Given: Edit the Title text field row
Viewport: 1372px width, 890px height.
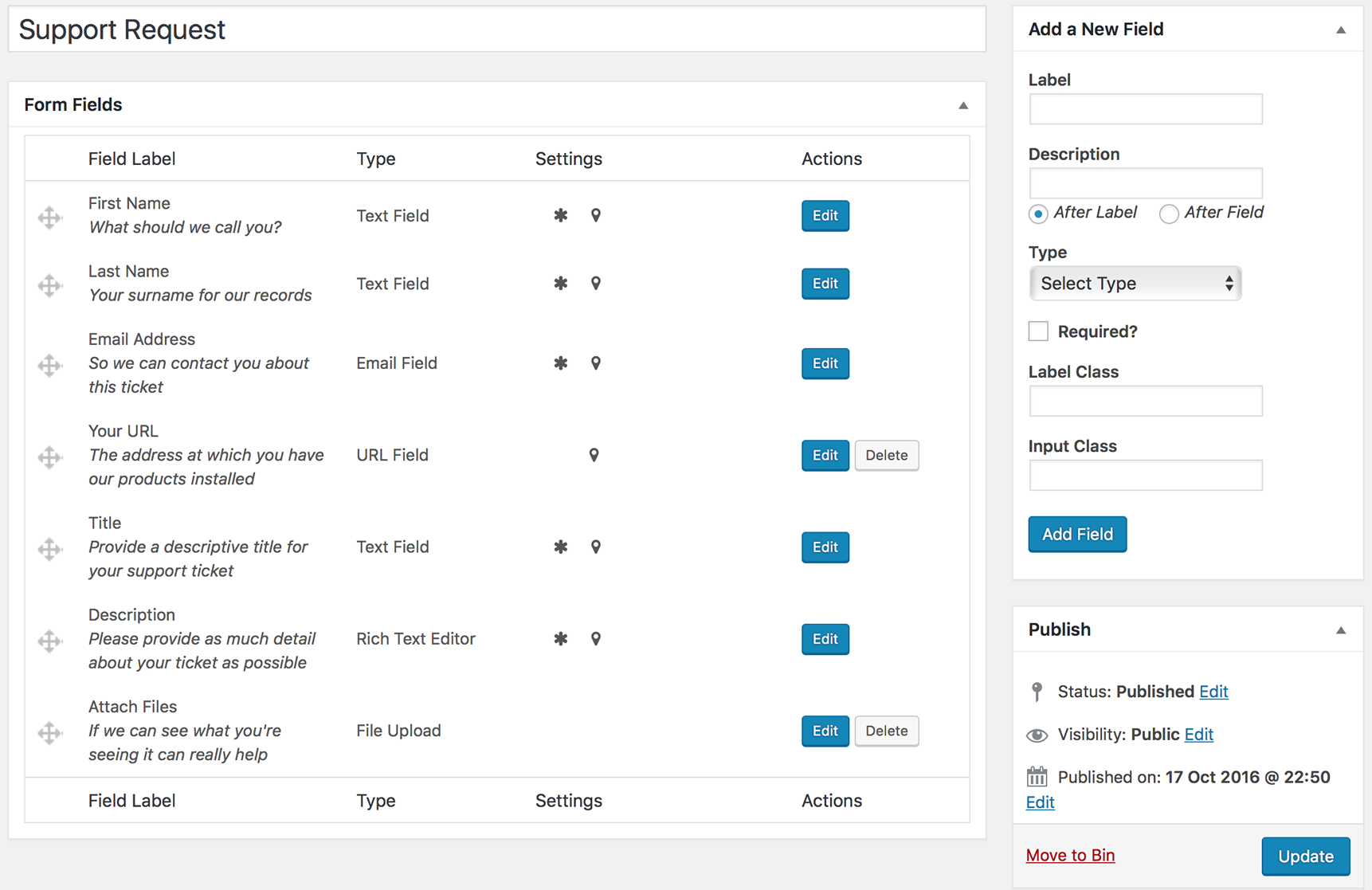Looking at the screenshot, I should tap(825, 547).
